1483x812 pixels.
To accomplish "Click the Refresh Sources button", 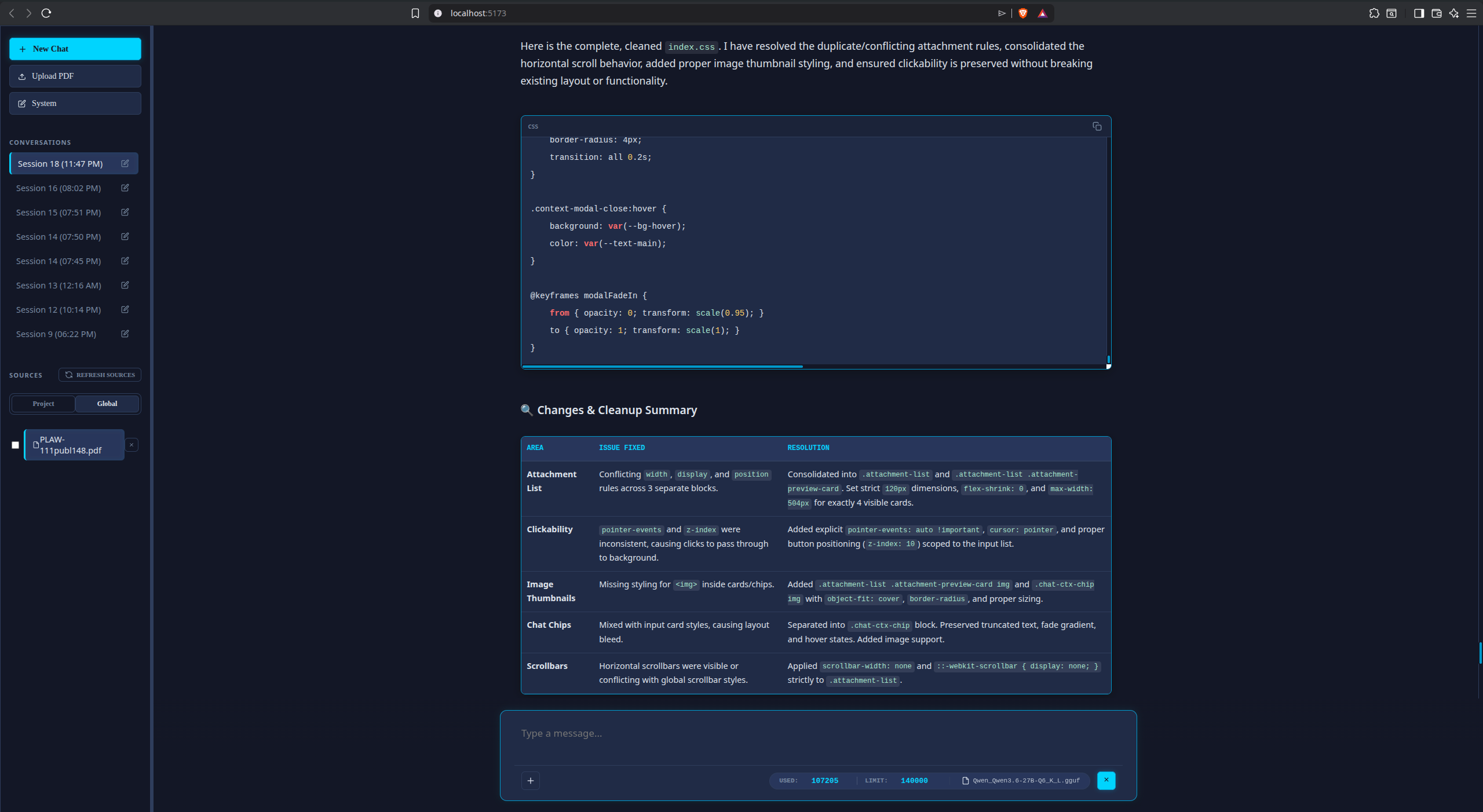I will pyautogui.click(x=100, y=375).
